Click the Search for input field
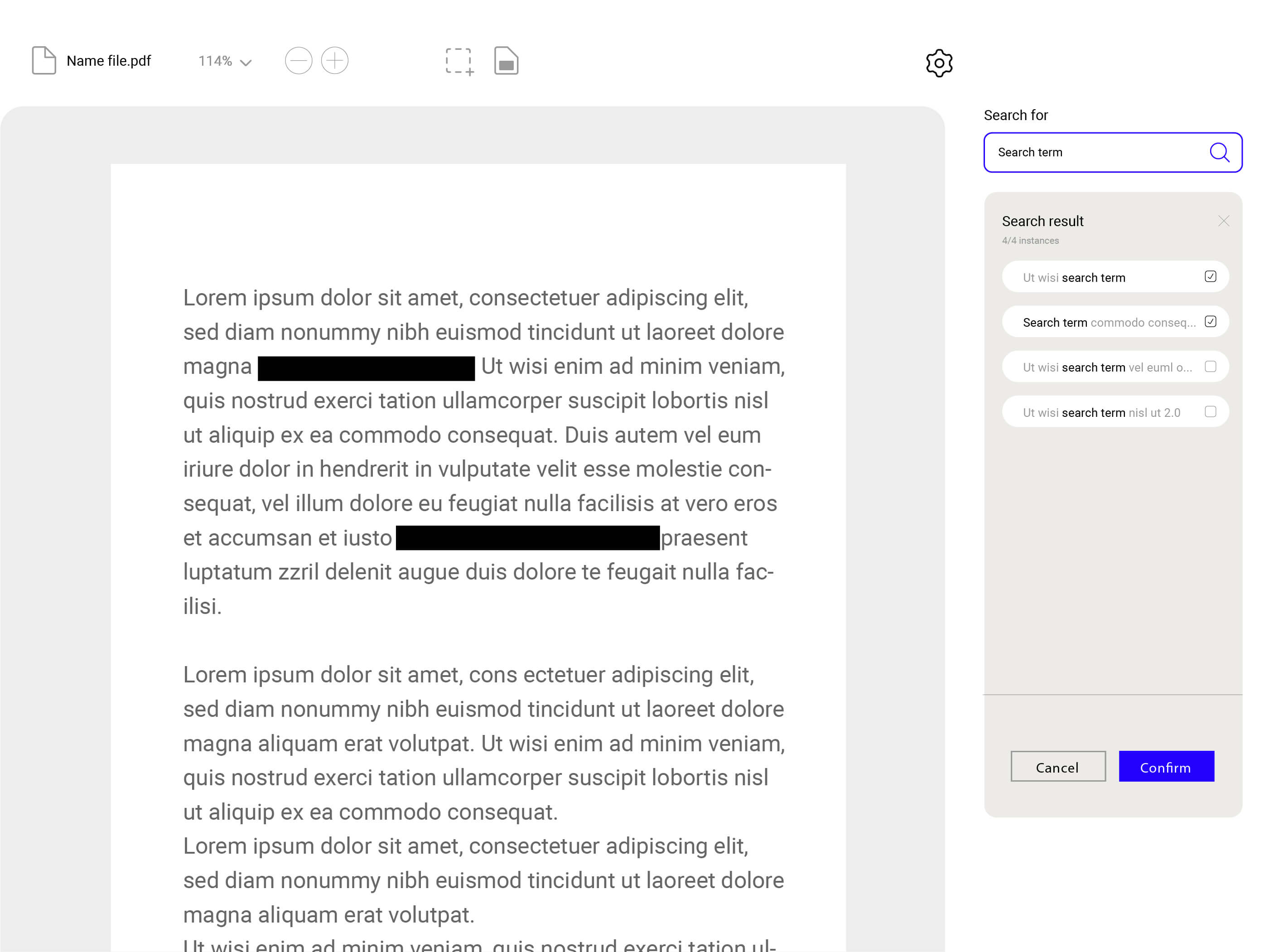Image resolution: width=1269 pixels, height=952 pixels. point(1113,152)
